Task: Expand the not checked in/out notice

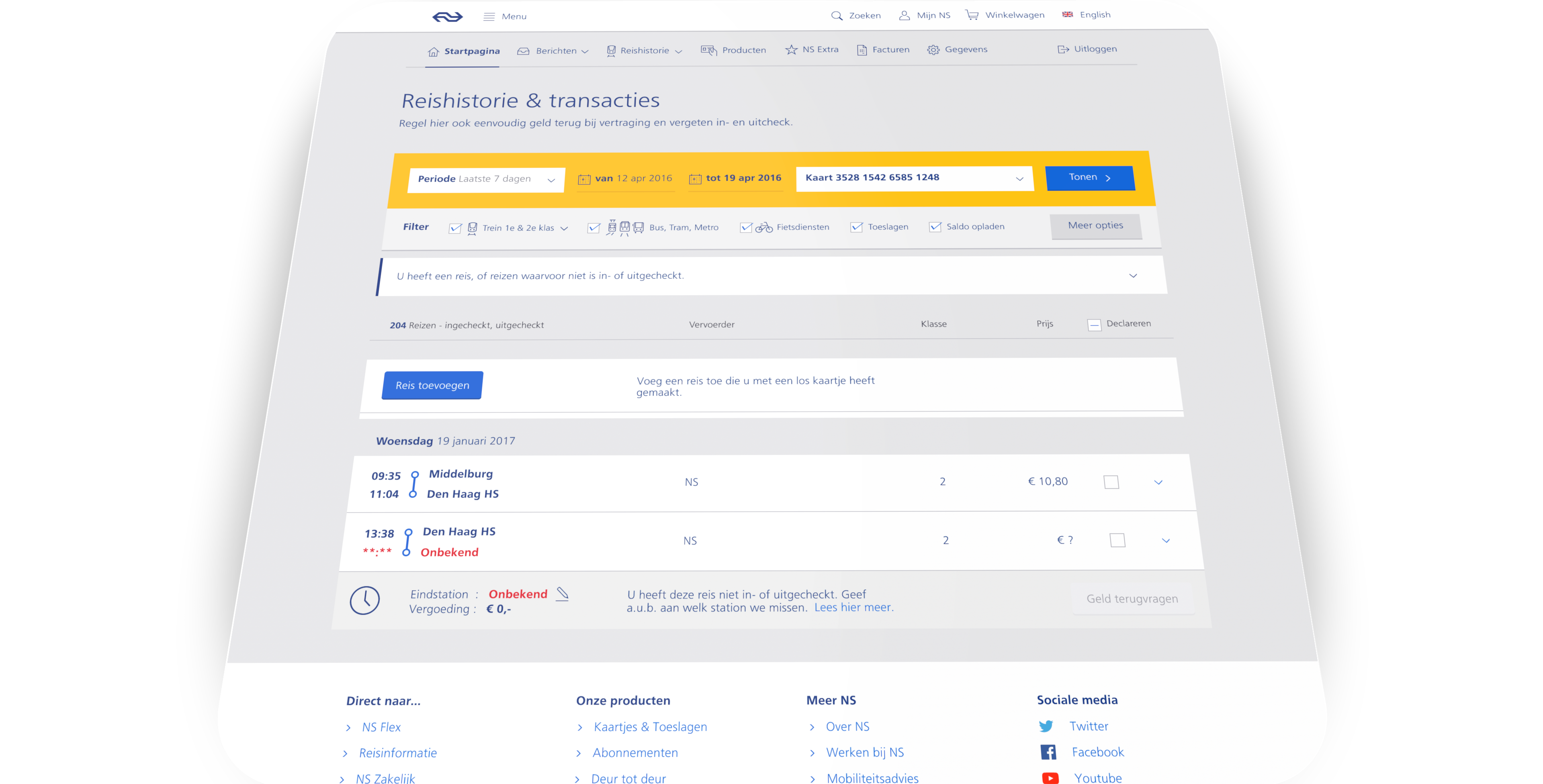Action: (1133, 276)
